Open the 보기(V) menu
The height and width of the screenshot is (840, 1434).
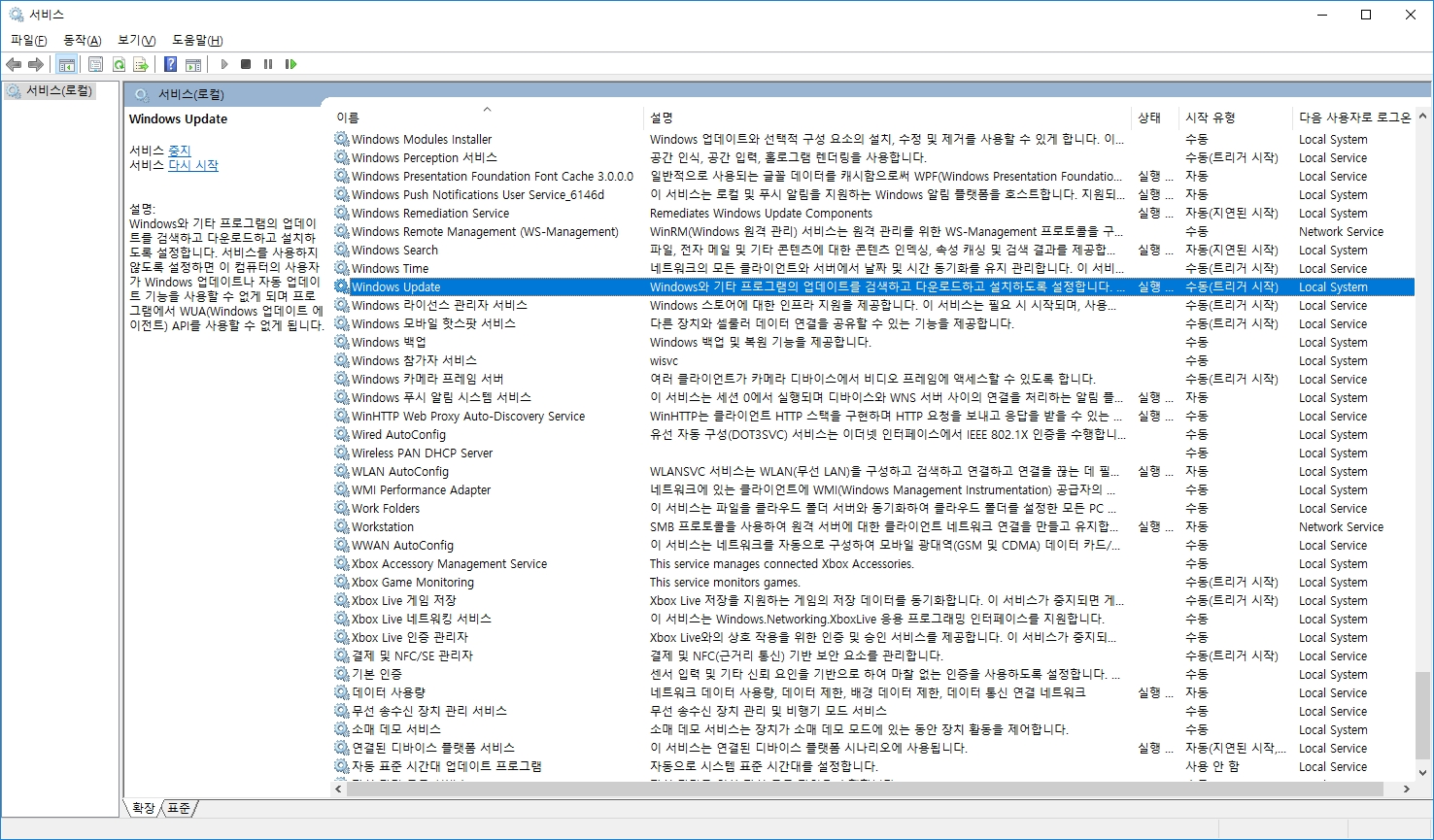(x=136, y=40)
